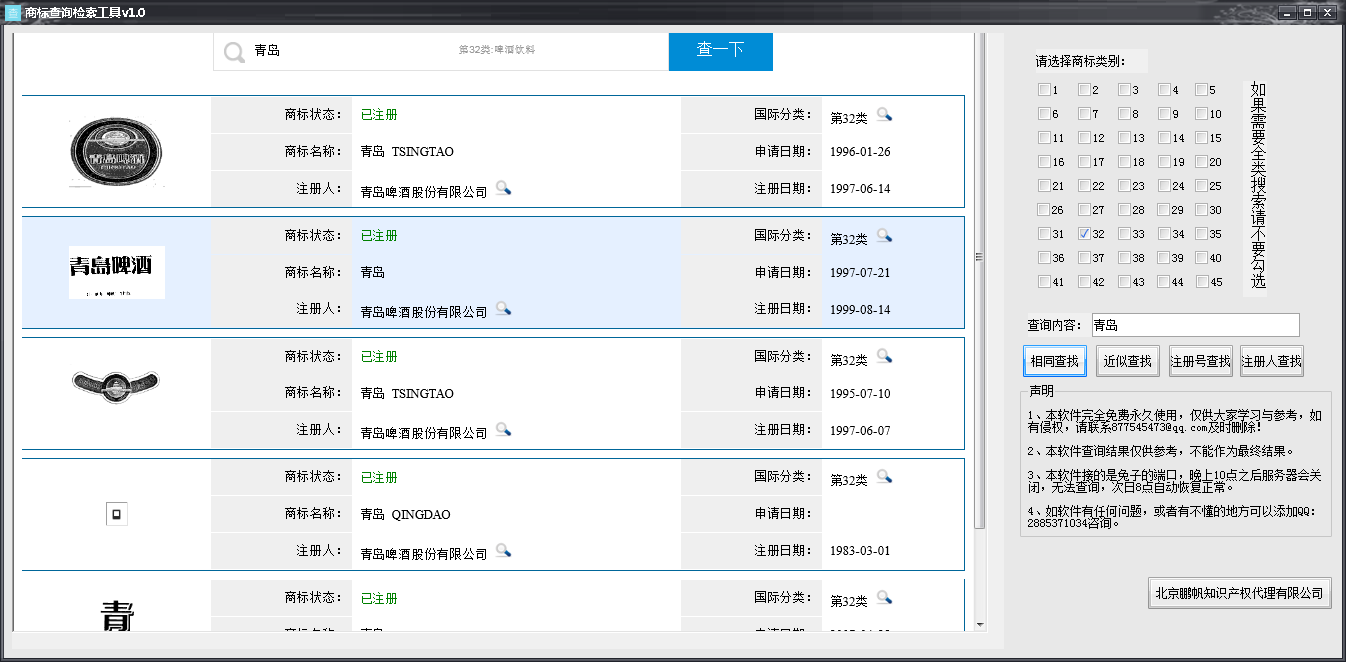Click registrant magnifier in 1995-07-10 record

(503, 430)
